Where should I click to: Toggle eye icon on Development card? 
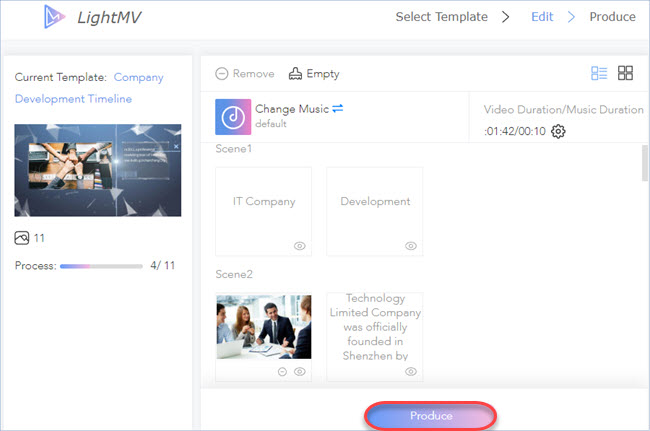coord(411,246)
